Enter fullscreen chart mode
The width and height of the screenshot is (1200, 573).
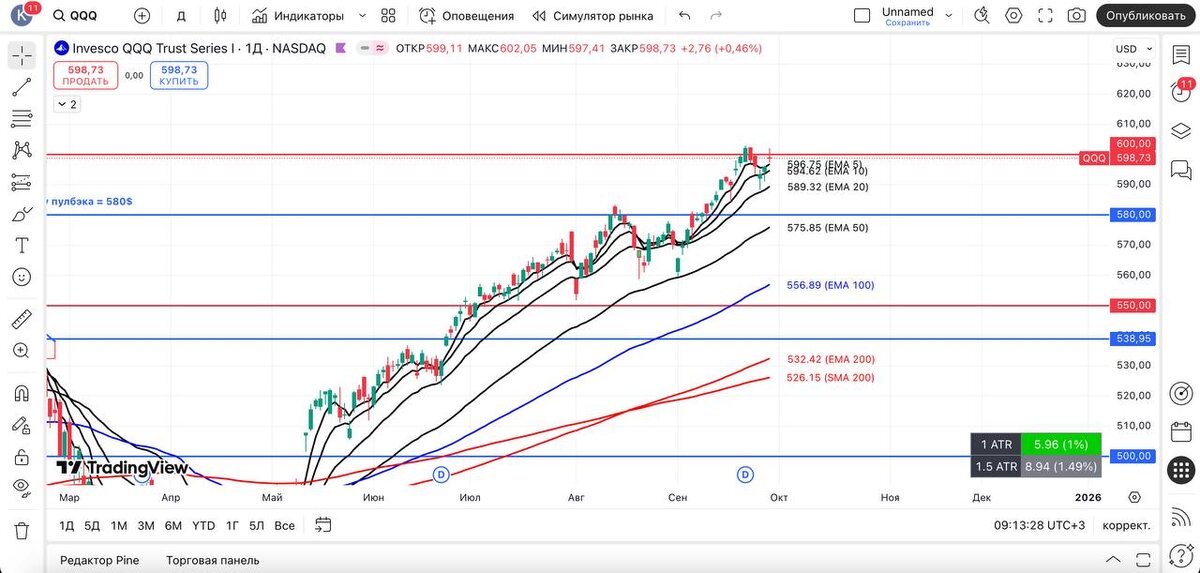(1046, 16)
